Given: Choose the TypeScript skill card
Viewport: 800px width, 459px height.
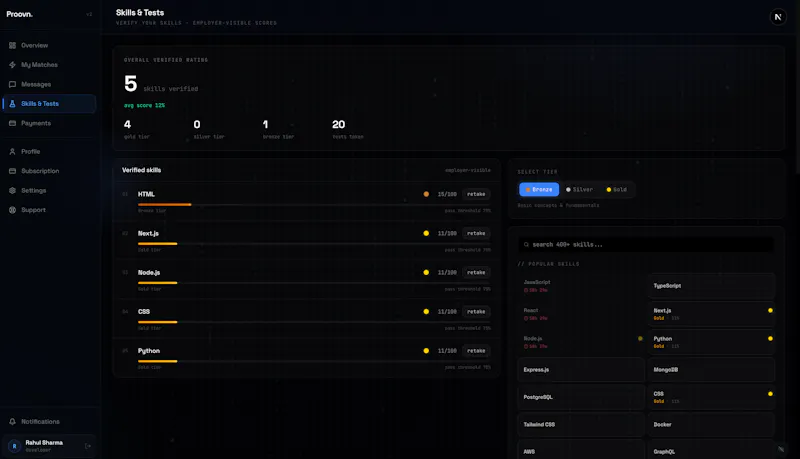Looking at the screenshot, I should [x=711, y=286].
